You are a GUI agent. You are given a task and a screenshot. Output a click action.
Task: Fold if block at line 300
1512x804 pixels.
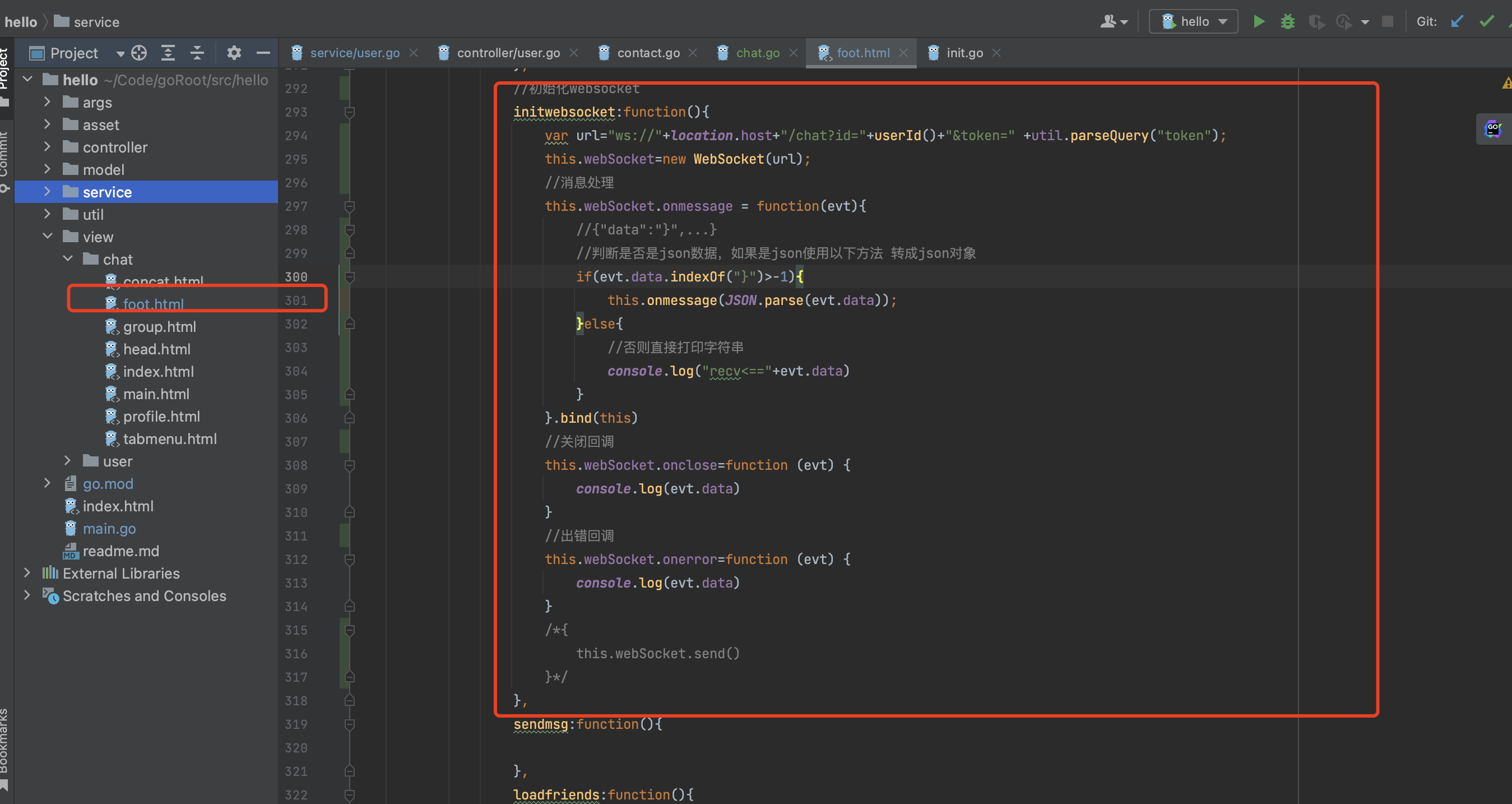coord(349,276)
